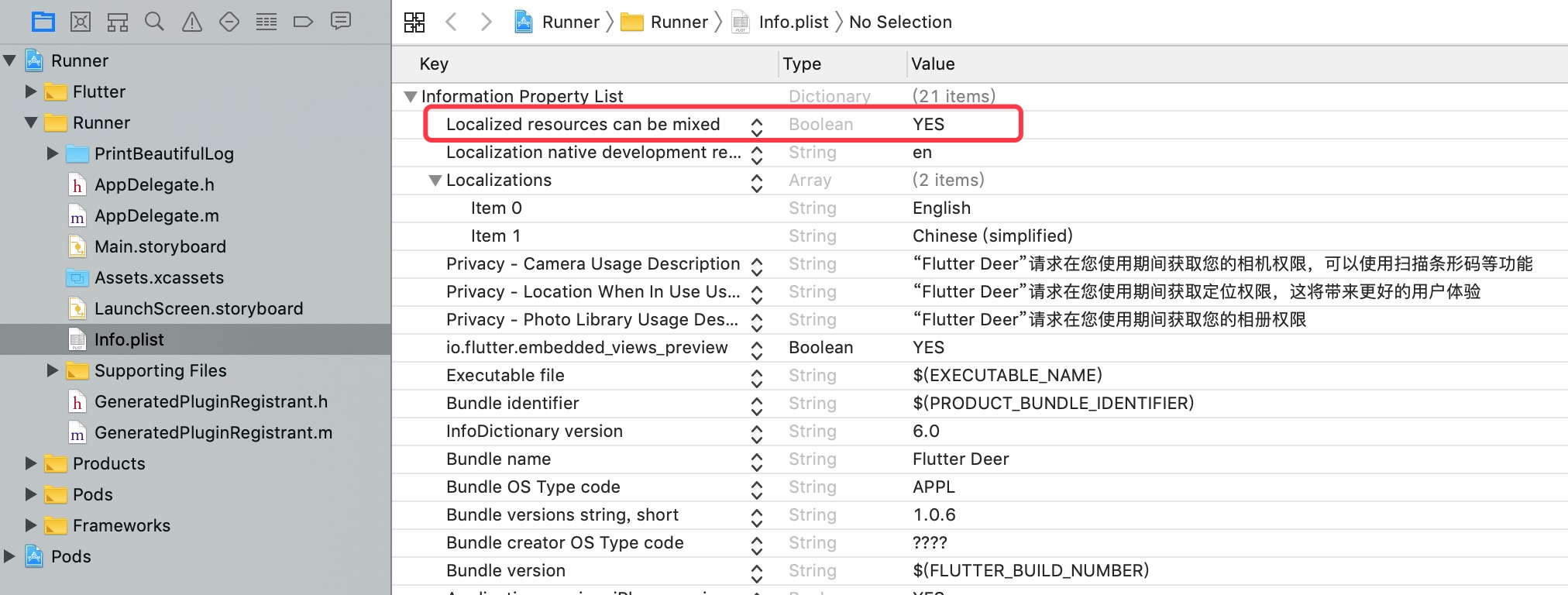This screenshot has width=1568, height=595.
Task: Open the Symbol navigator hierarchy icon
Action: click(x=118, y=22)
